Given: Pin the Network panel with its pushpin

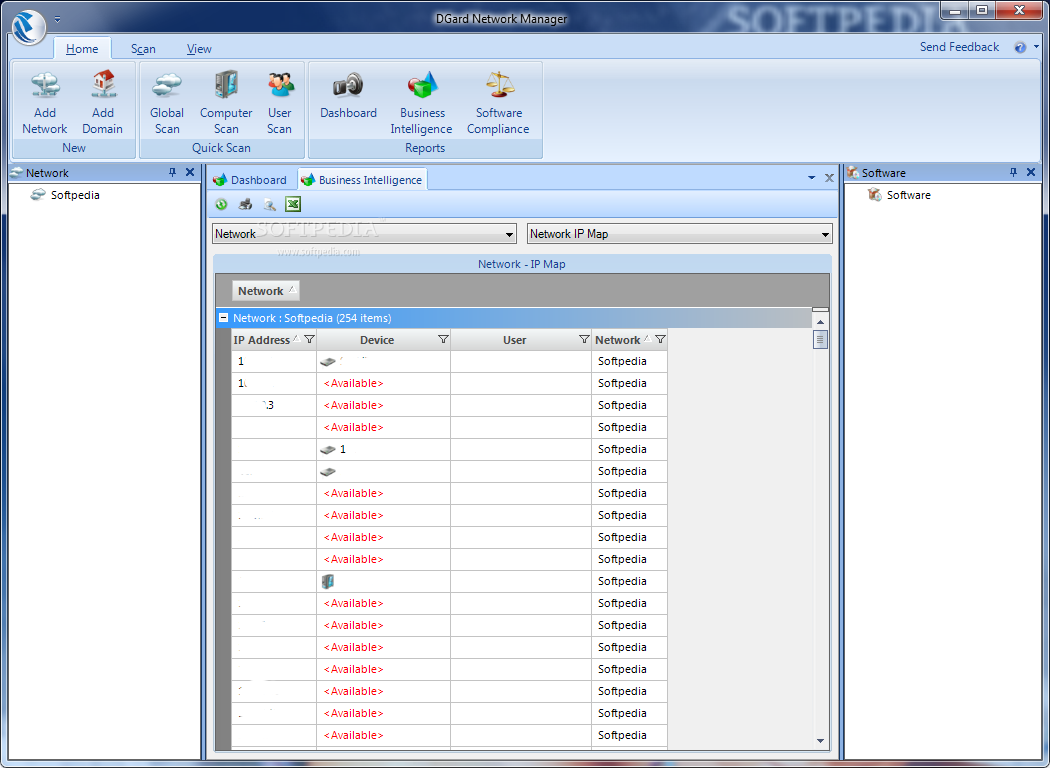Looking at the screenshot, I should (172, 172).
